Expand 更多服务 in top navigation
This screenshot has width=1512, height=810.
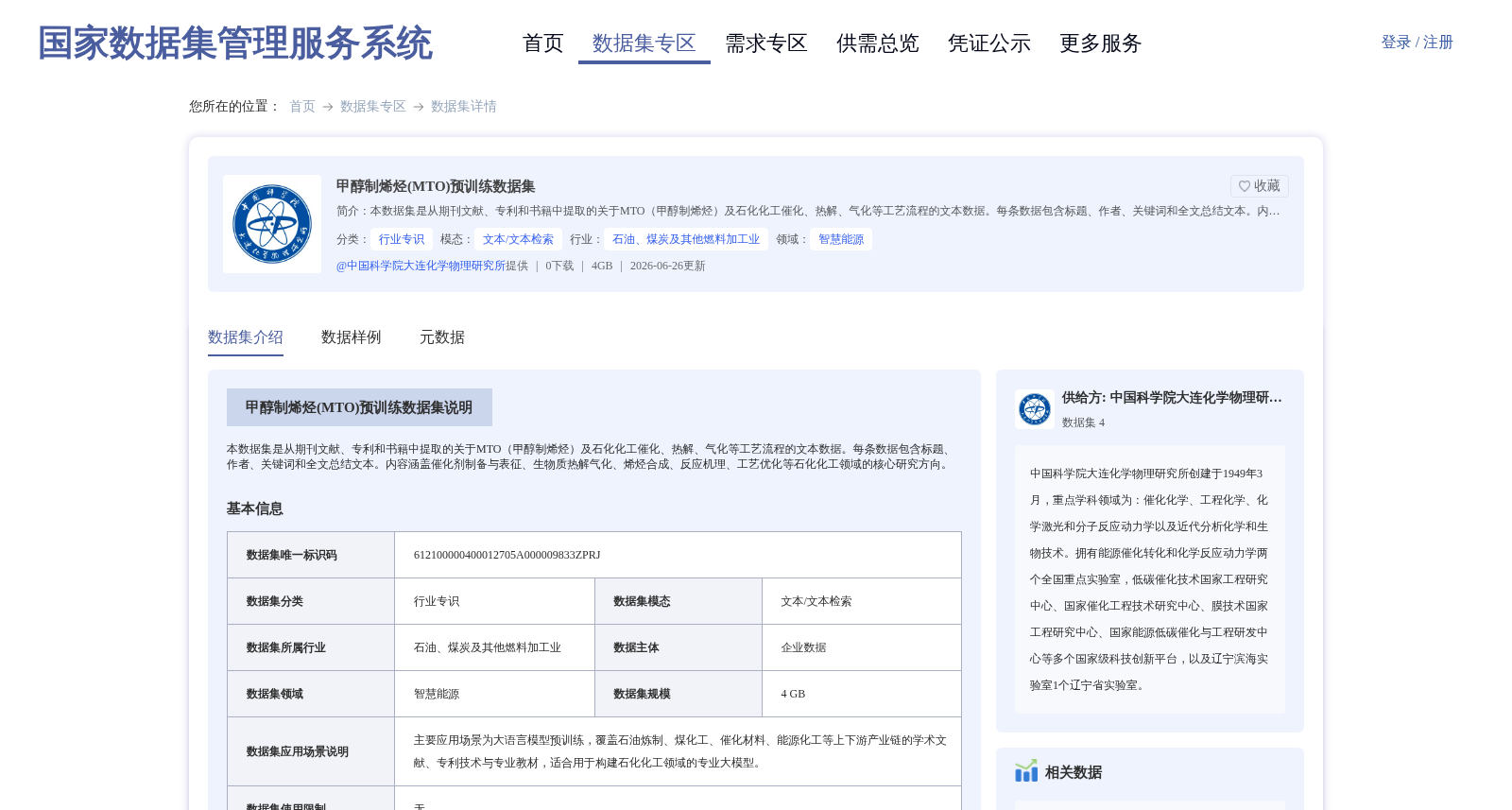[1101, 43]
